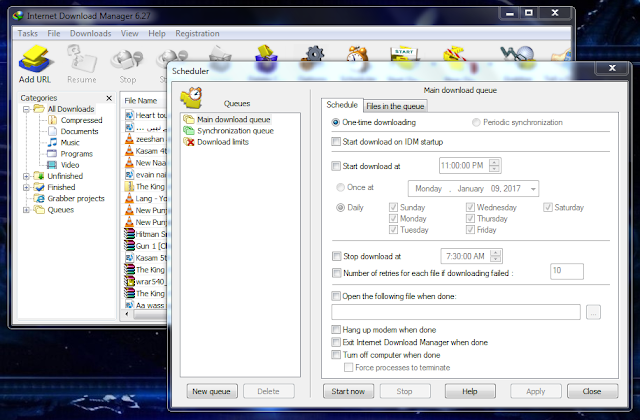Increase the Start download at time spinner
Screen dimensions: 640x420
pos(494,162)
